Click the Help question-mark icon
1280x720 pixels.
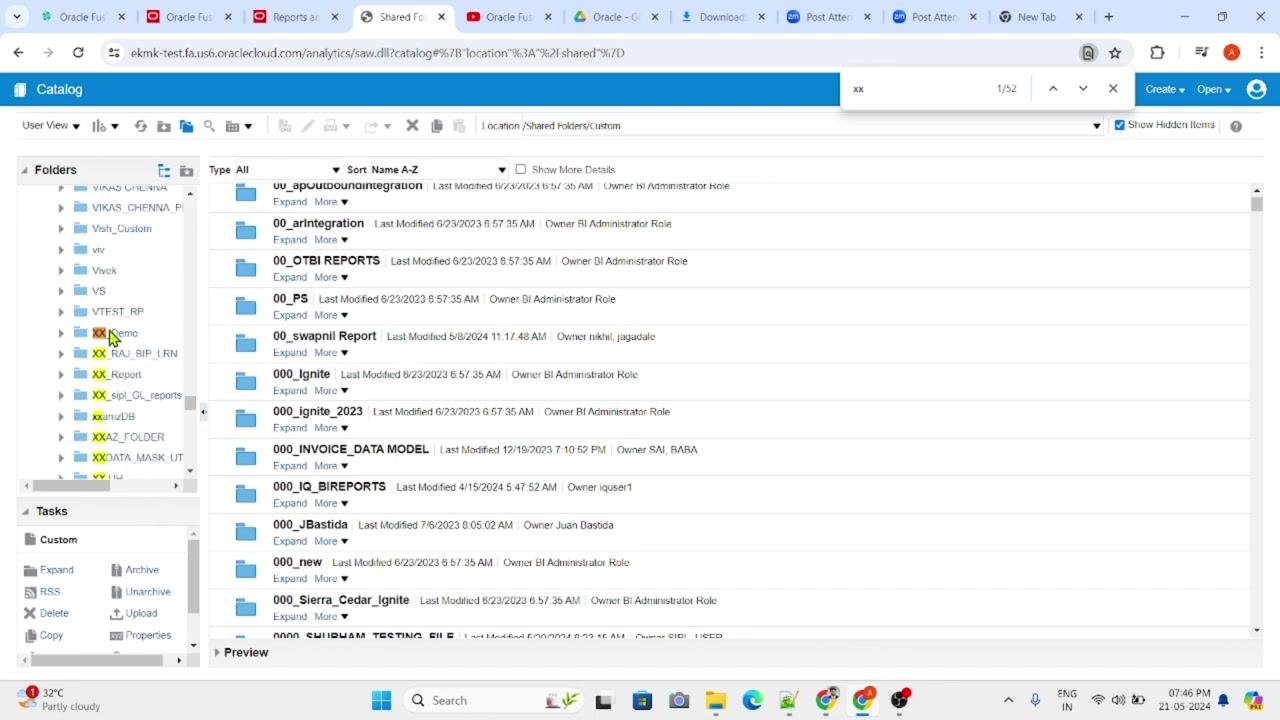(1236, 126)
